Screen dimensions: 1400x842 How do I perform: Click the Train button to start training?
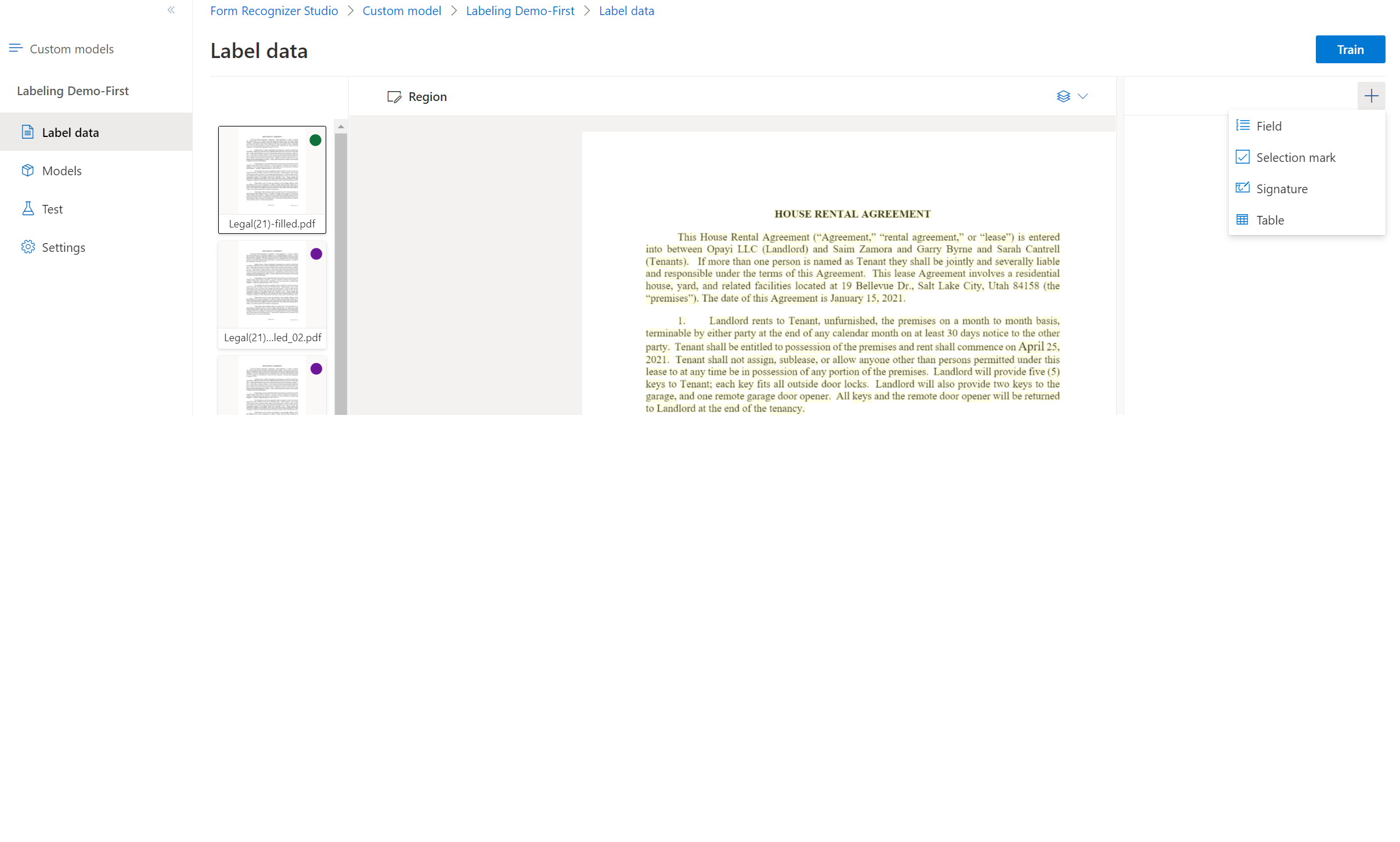tap(1350, 49)
